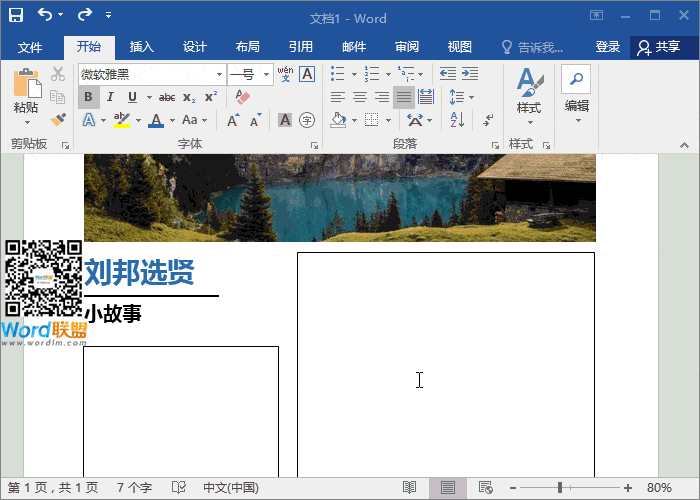Switch to the 引用 tab
The width and height of the screenshot is (700, 500).
(301, 47)
